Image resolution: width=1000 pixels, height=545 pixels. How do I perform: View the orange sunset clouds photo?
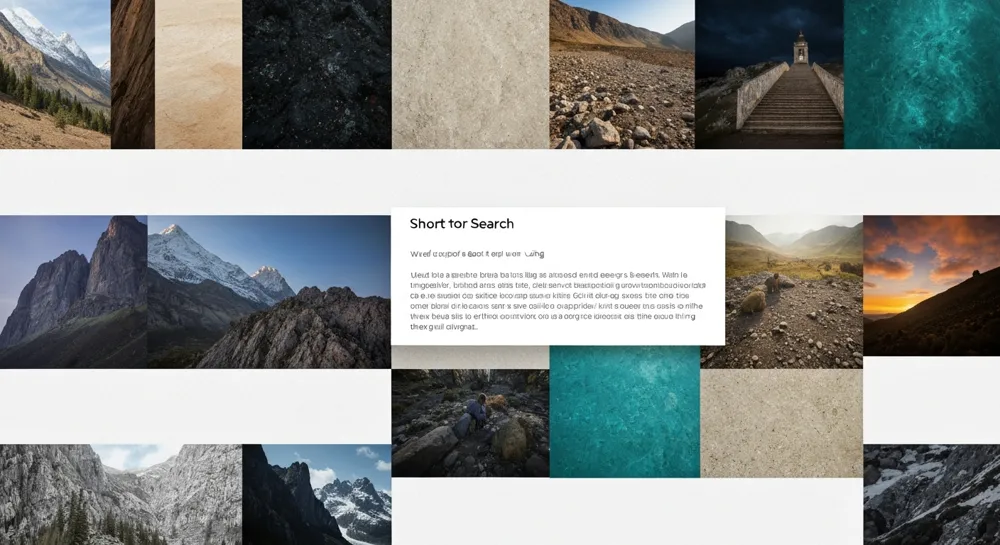(x=931, y=285)
